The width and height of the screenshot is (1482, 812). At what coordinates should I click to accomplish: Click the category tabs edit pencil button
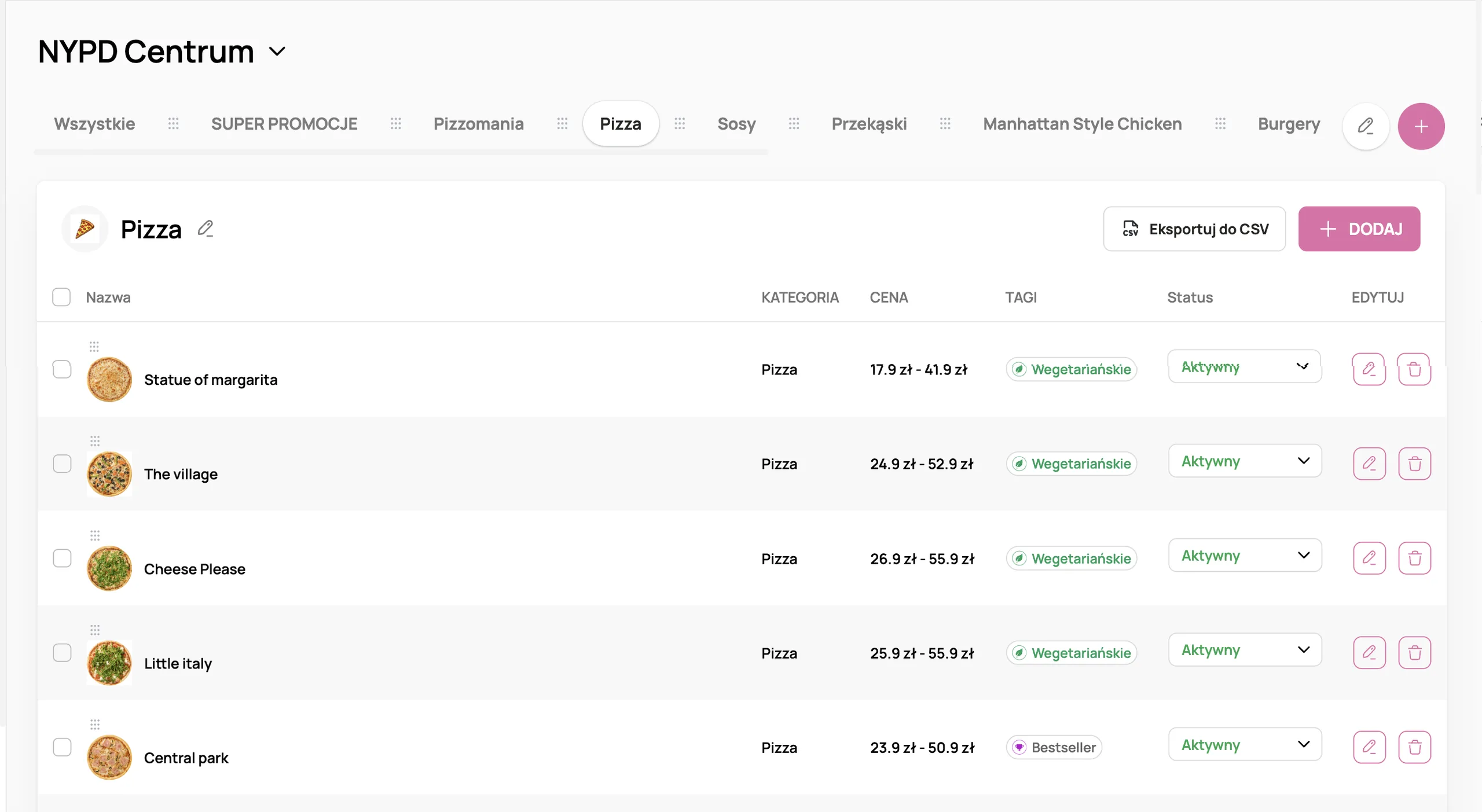pos(1366,126)
